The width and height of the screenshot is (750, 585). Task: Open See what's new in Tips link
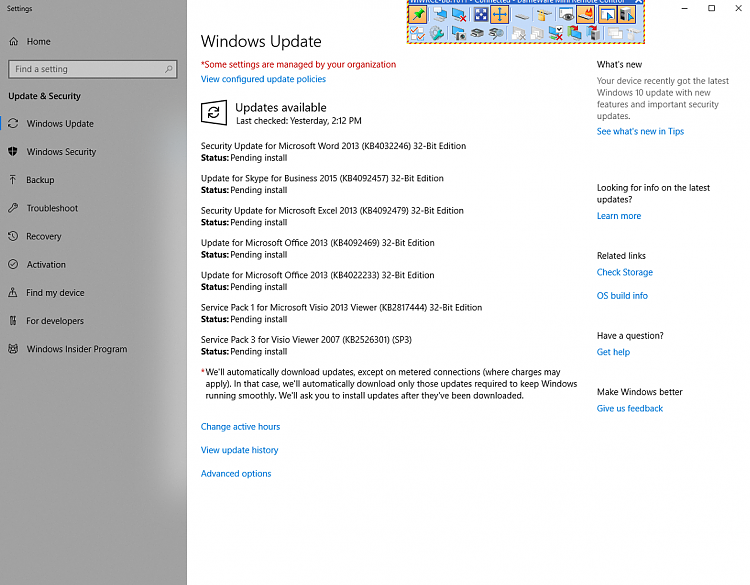(640, 131)
